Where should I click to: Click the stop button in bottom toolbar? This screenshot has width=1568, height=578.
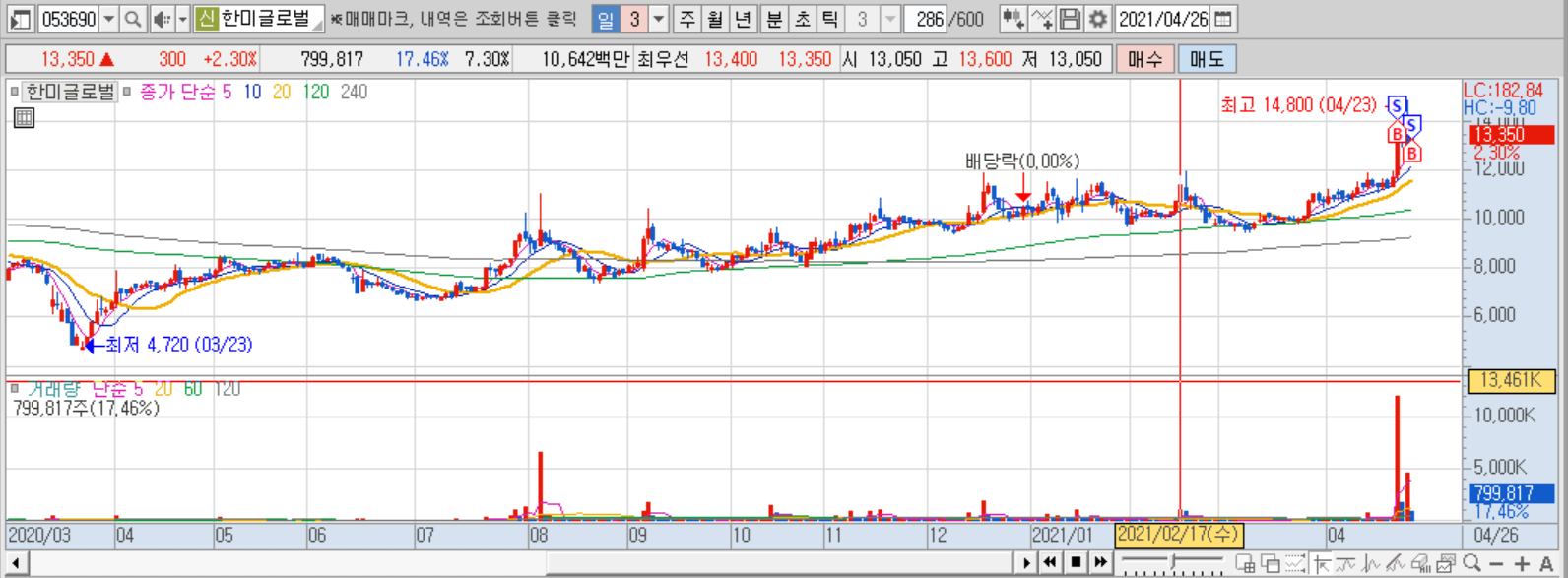1077,563
